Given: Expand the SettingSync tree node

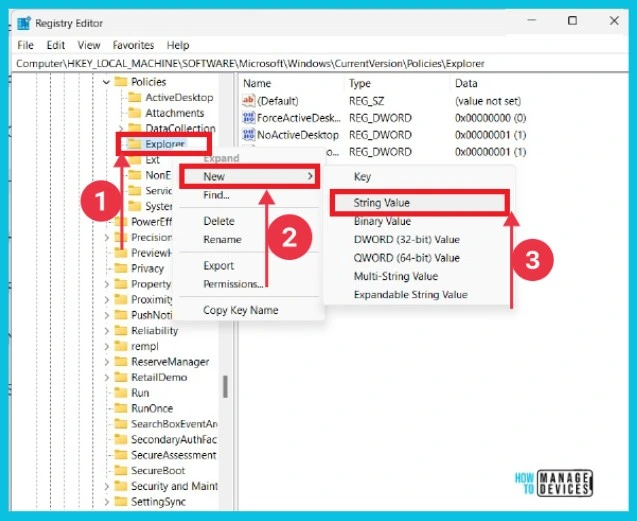Looking at the screenshot, I should [106, 501].
